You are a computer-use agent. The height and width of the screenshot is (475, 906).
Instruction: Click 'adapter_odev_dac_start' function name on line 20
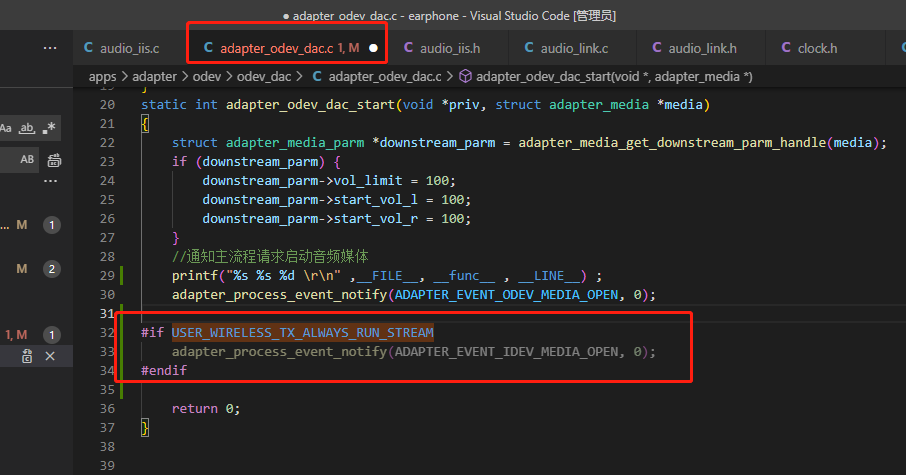(x=310, y=105)
